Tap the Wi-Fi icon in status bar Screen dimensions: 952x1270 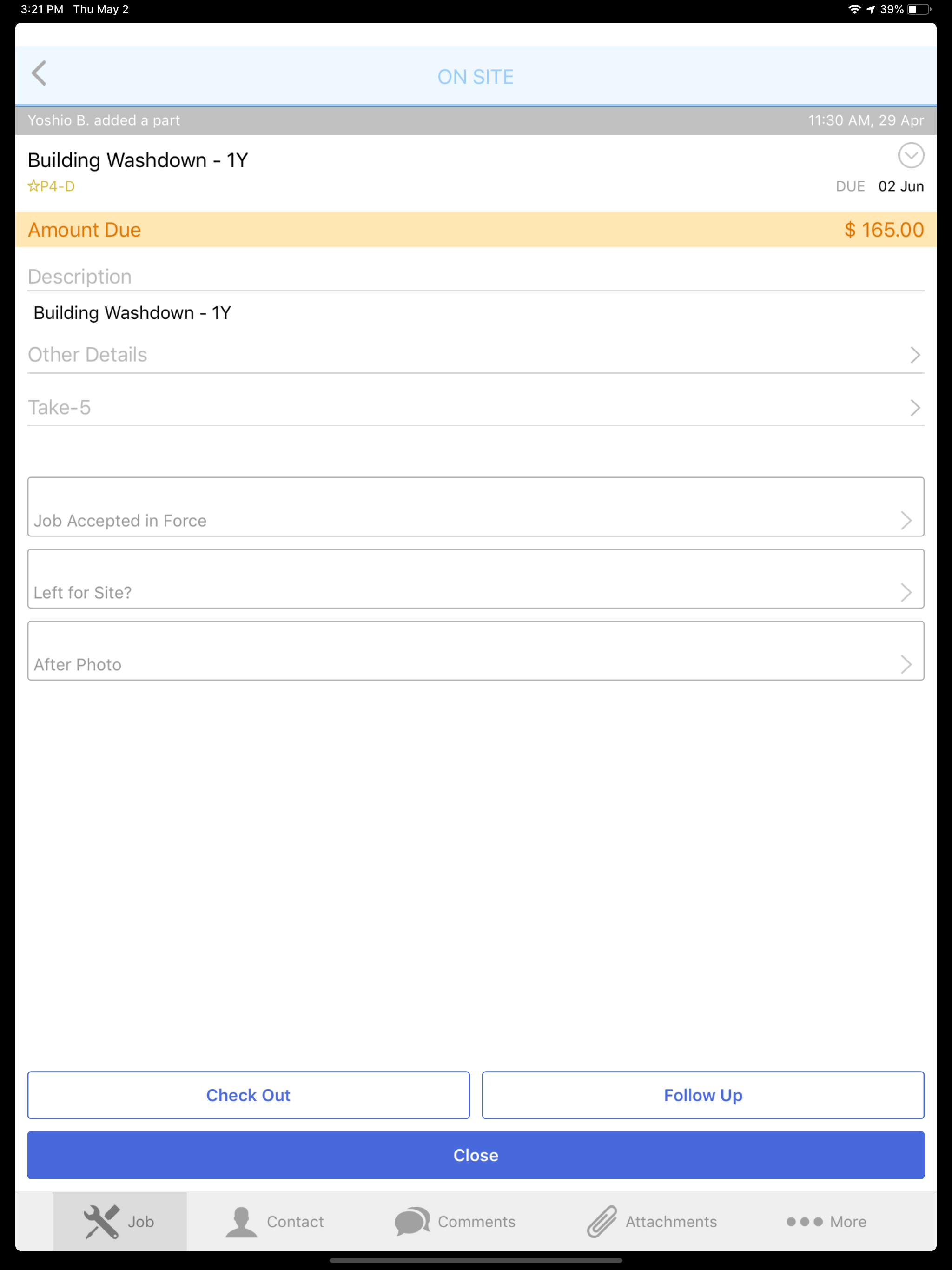click(854, 9)
